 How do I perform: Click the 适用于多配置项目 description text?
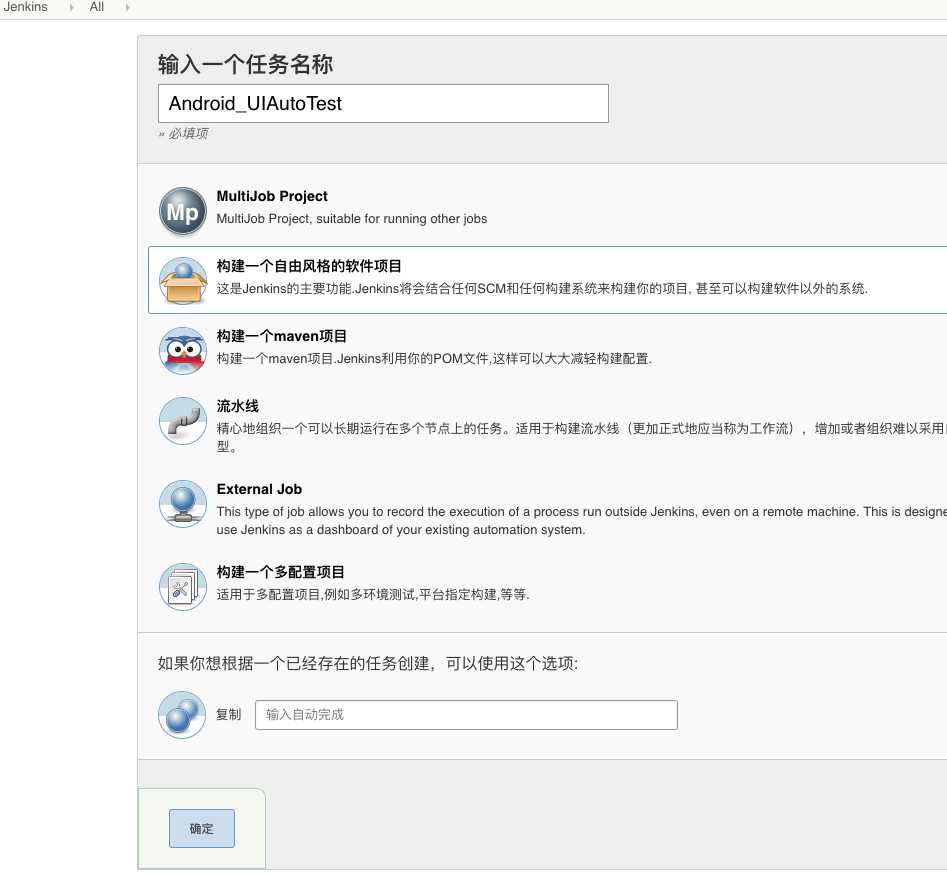click(x=373, y=594)
